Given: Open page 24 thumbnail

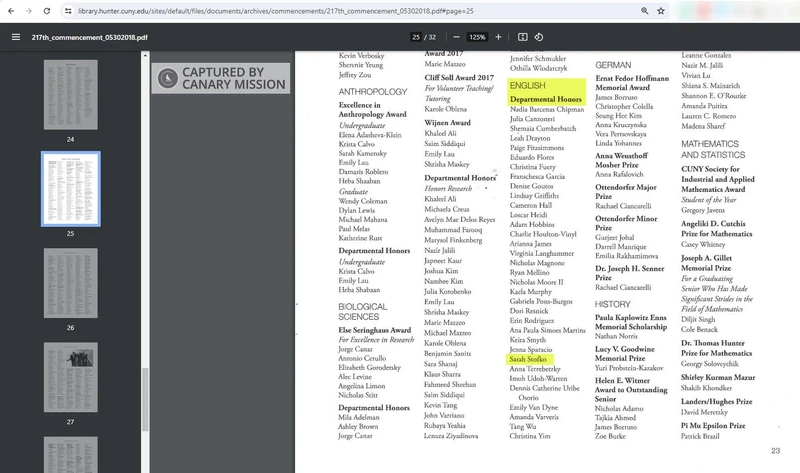Looking at the screenshot, I should 70,94.
